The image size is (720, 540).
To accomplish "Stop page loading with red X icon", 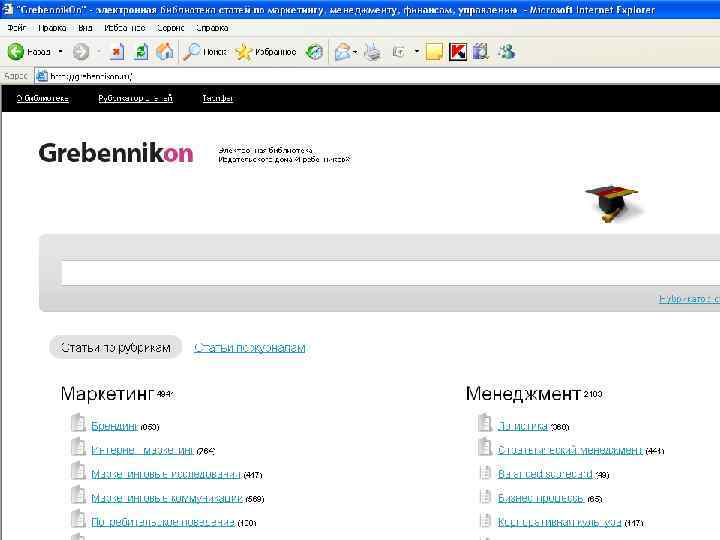I will pos(117,52).
